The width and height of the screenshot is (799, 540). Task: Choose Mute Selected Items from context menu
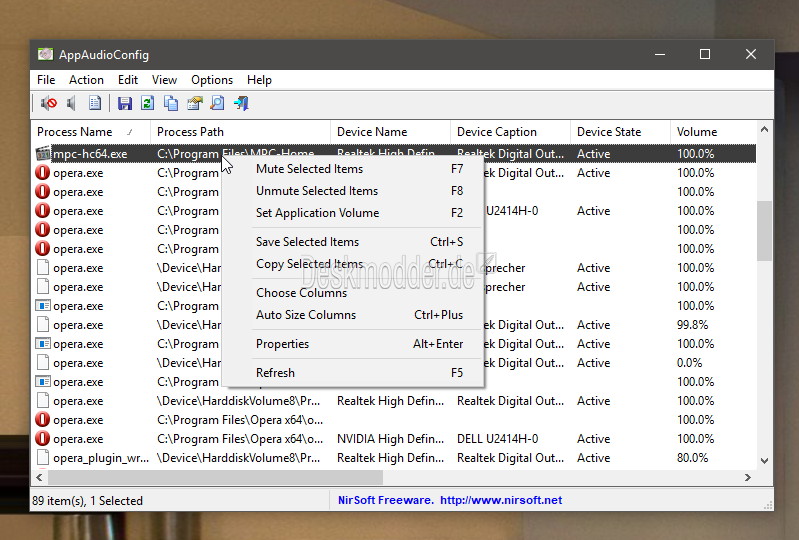tap(353, 169)
